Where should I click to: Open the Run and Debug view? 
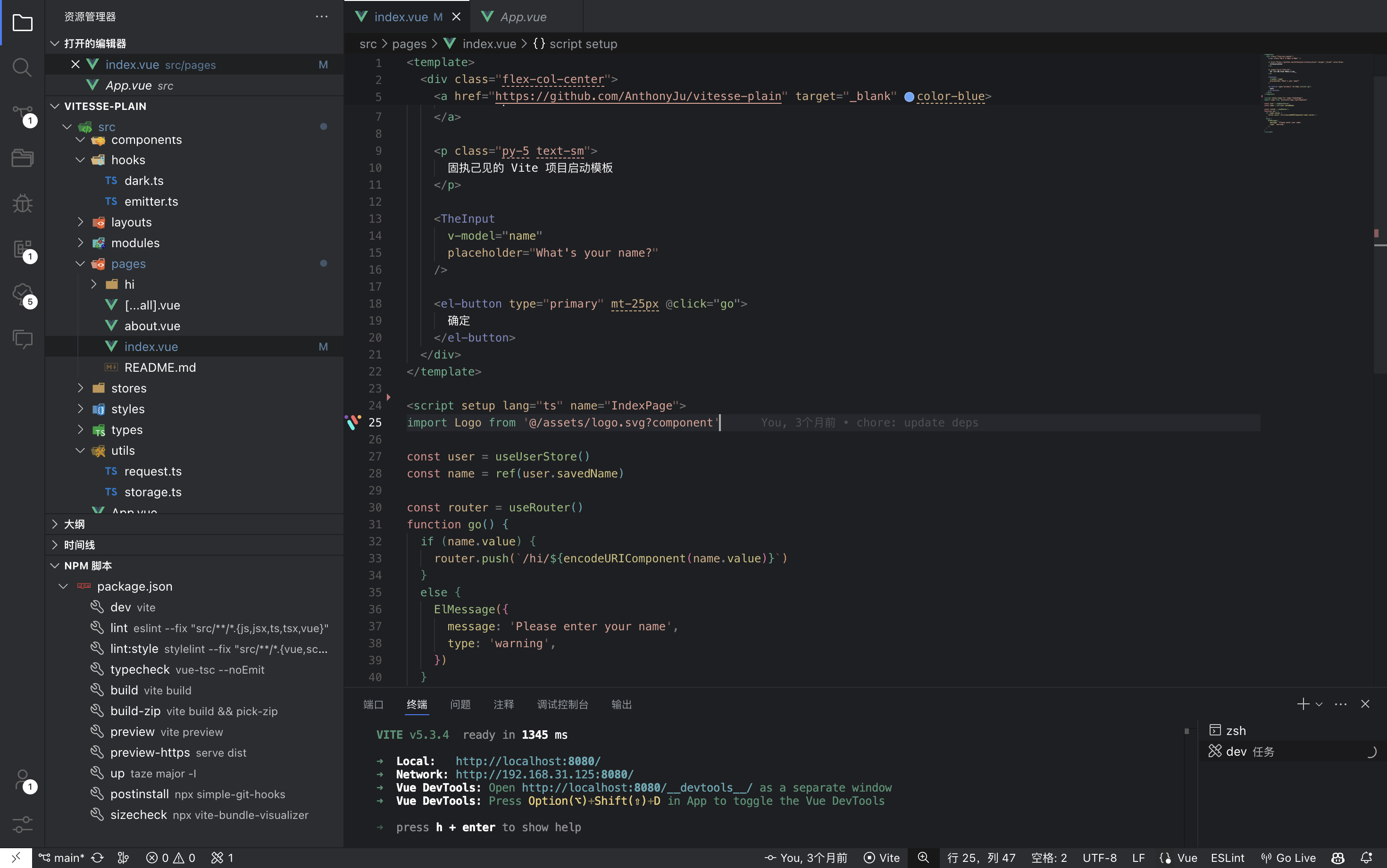coord(22,203)
